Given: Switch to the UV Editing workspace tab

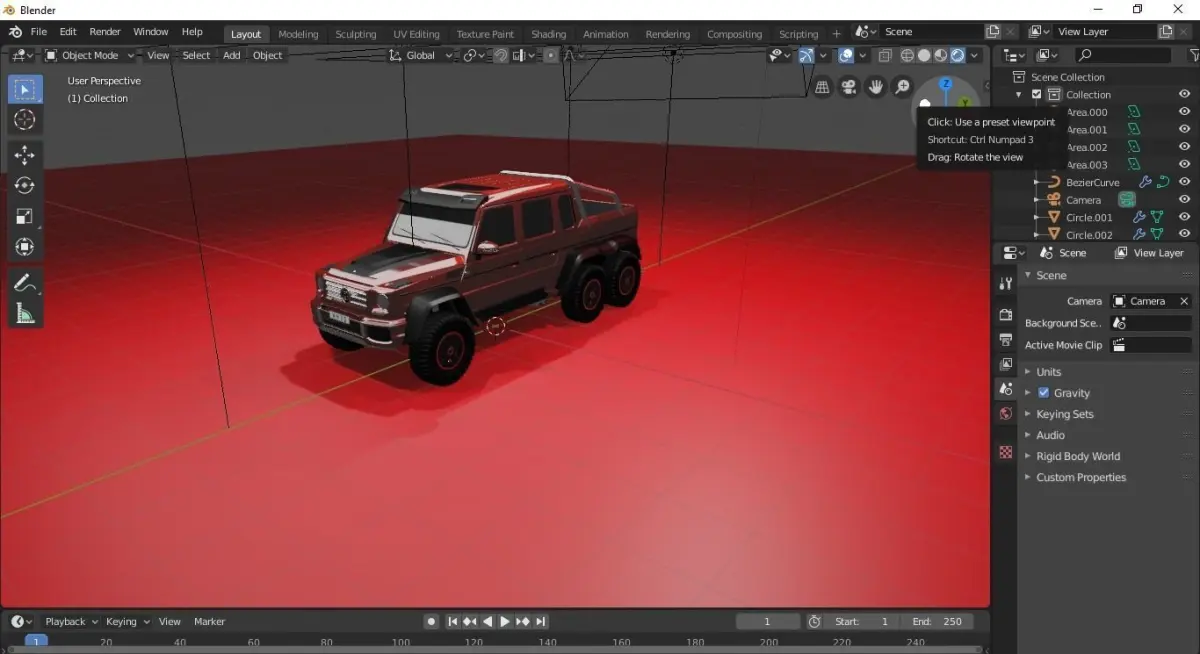Looking at the screenshot, I should tap(416, 34).
